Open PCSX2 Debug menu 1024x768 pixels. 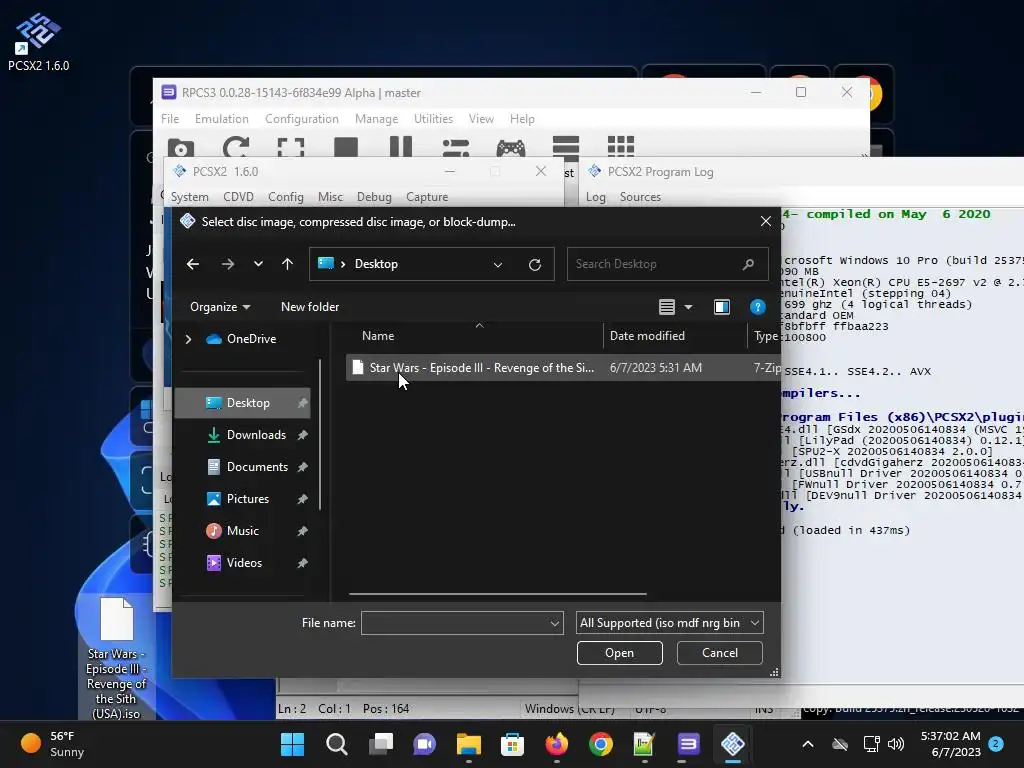click(374, 197)
